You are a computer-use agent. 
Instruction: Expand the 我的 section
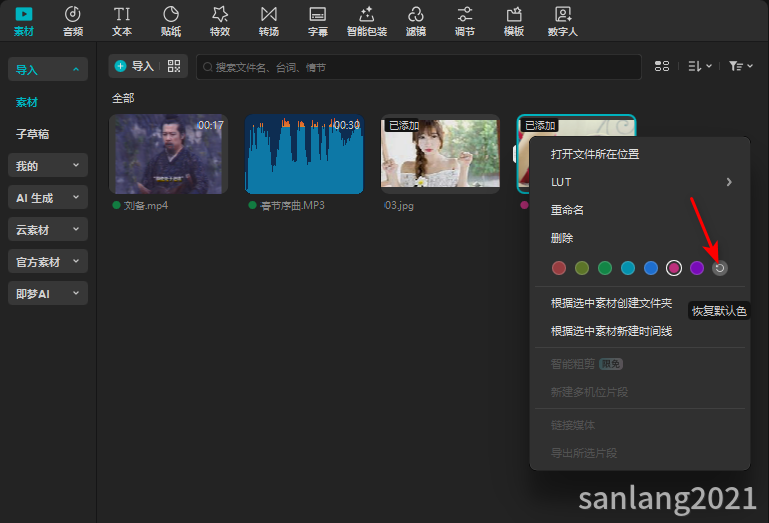[x=48, y=165]
